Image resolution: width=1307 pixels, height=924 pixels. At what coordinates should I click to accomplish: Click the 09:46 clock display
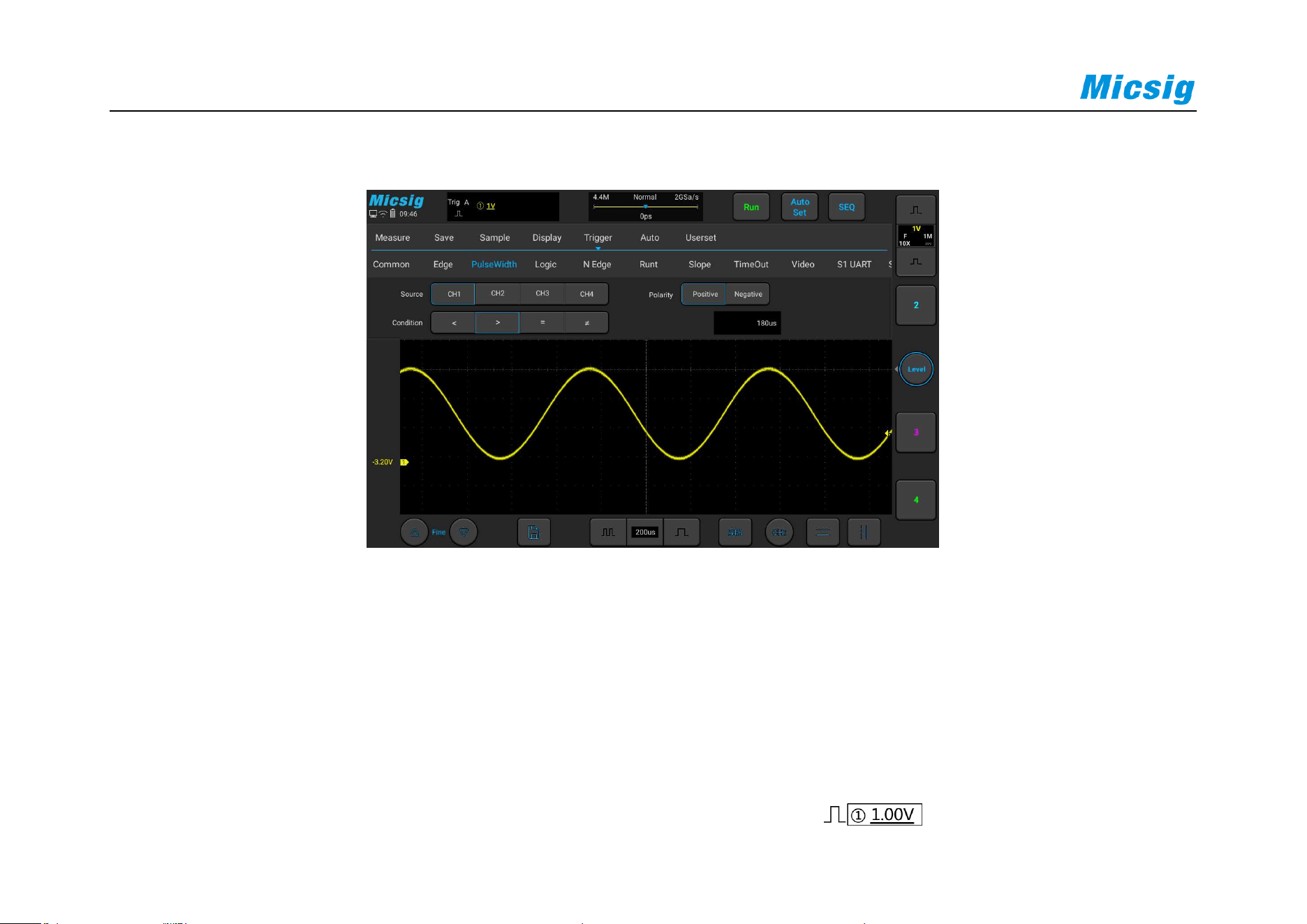[x=408, y=214]
